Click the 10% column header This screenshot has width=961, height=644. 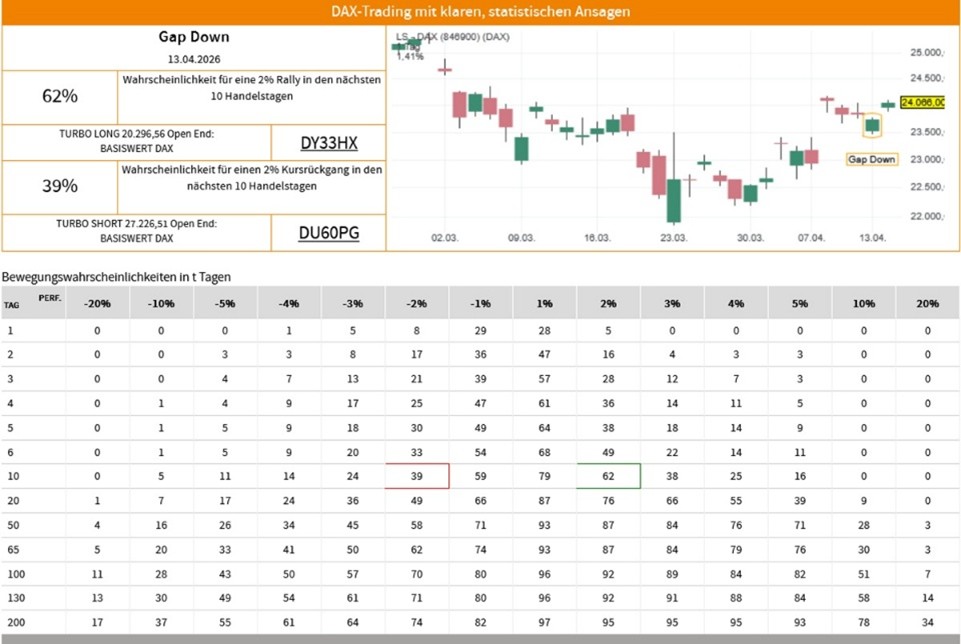[x=863, y=303]
